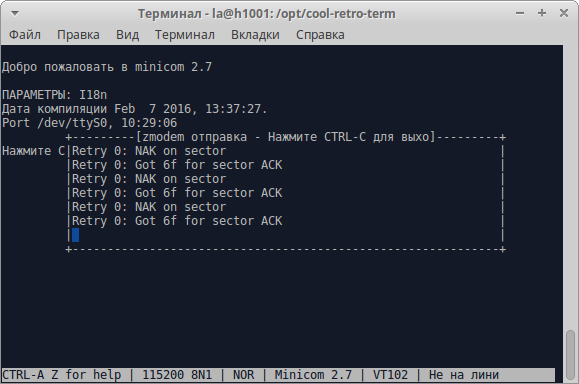Open the Справка menu
The image size is (579, 384).
click(x=320, y=35)
